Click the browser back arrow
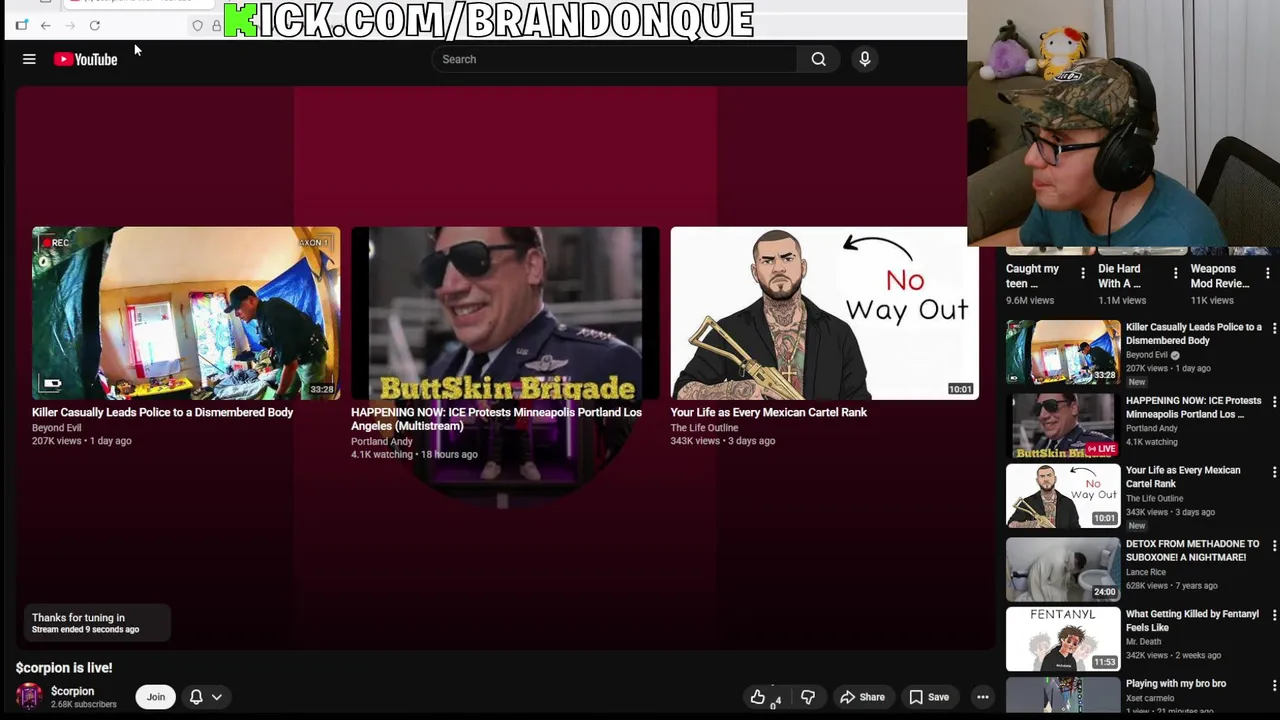This screenshot has height=720, width=1280. [45, 25]
